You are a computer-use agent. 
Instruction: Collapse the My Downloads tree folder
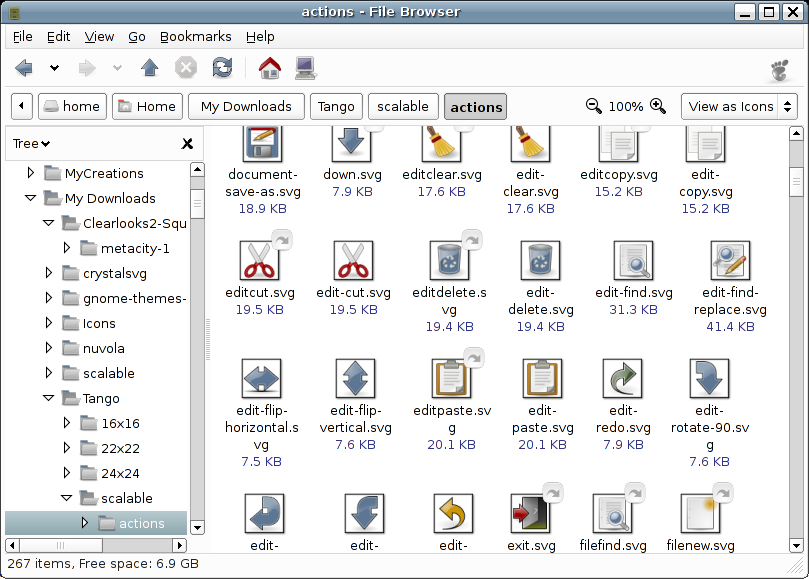tap(30, 198)
